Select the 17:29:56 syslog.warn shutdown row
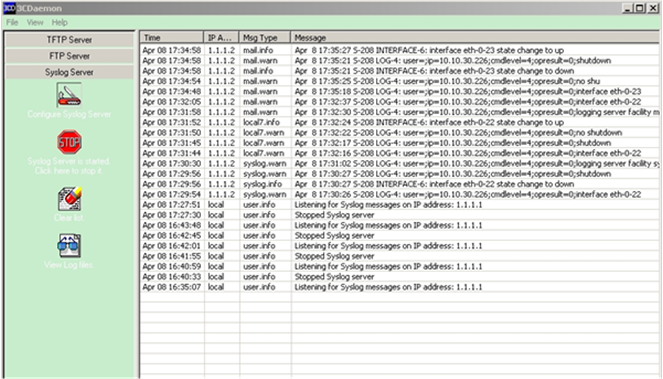This screenshot has width=663, height=379. (x=400, y=174)
